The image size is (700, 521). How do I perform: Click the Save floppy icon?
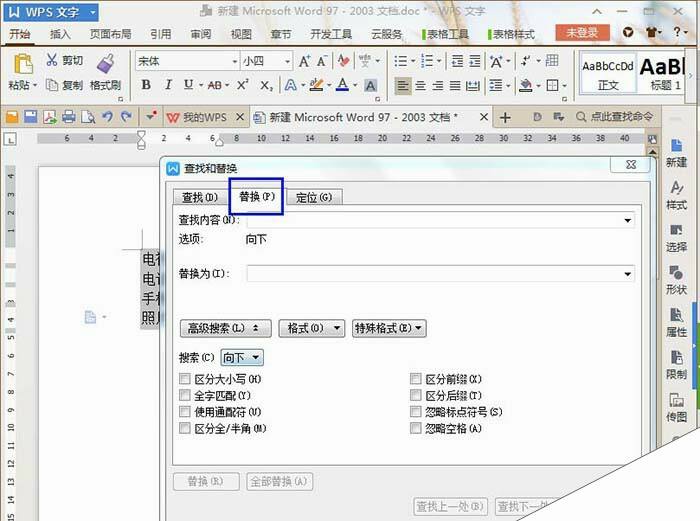coord(30,117)
